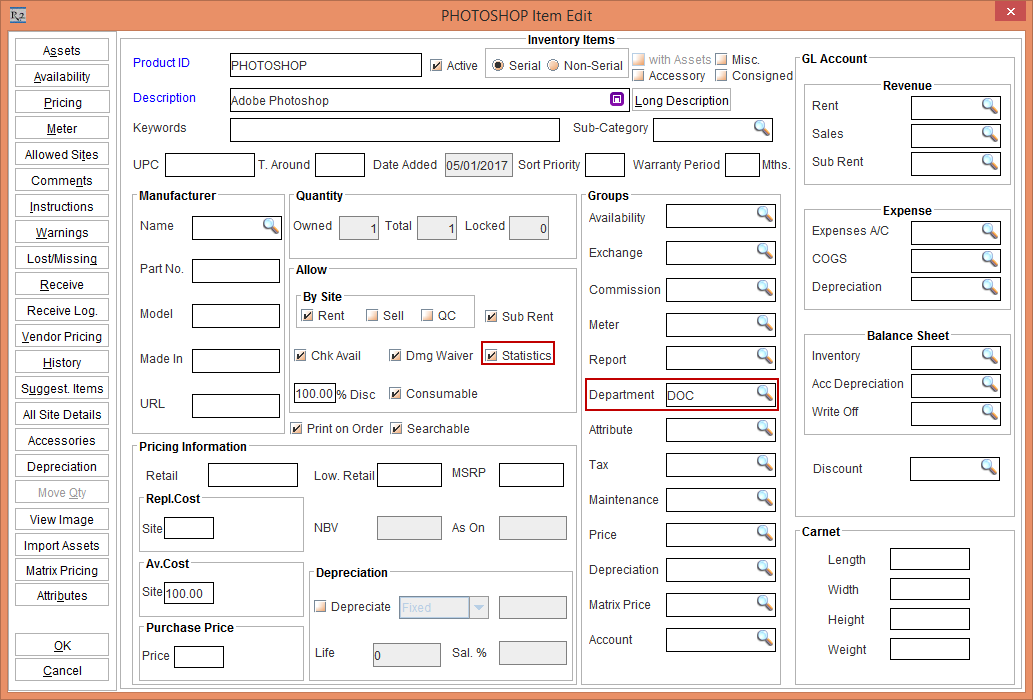Click the % Disc input field
1033x700 pixels.
point(315,394)
